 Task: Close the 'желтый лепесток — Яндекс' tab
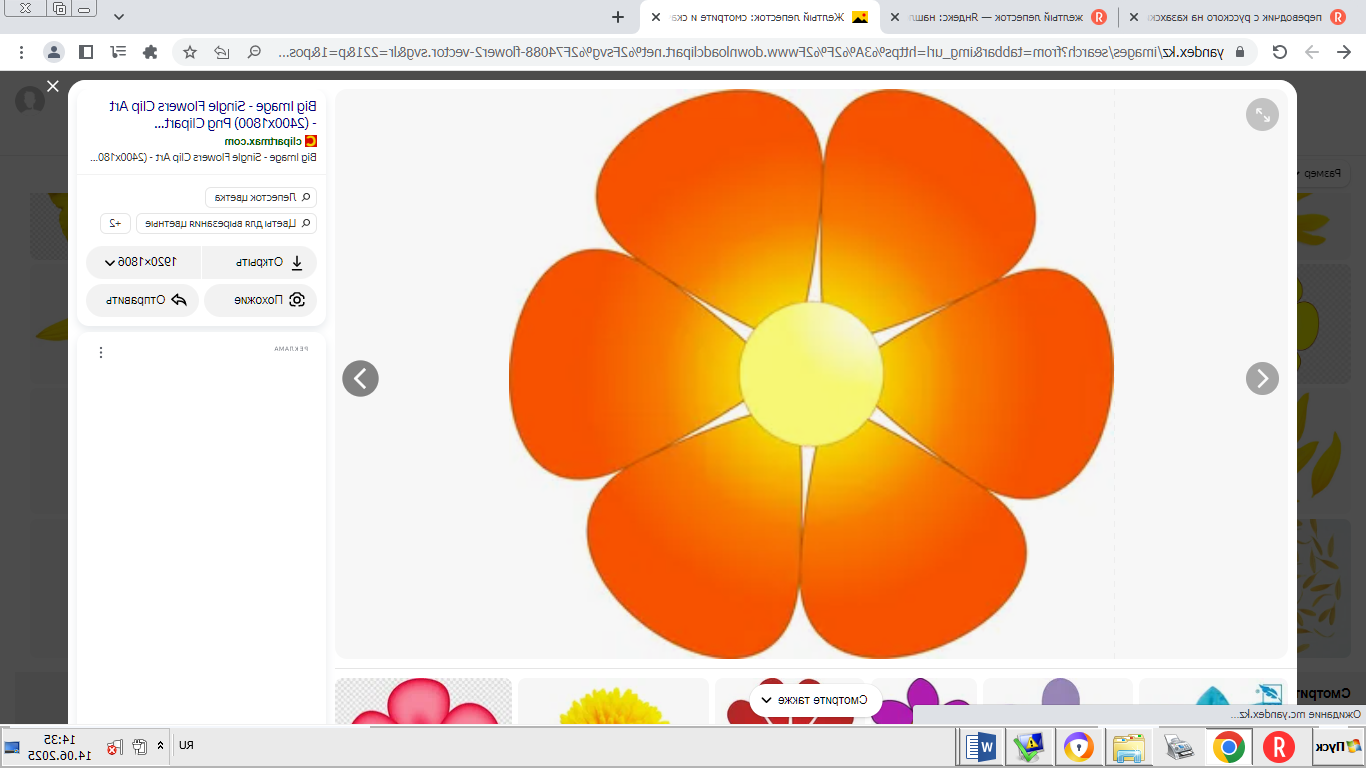point(895,17)
